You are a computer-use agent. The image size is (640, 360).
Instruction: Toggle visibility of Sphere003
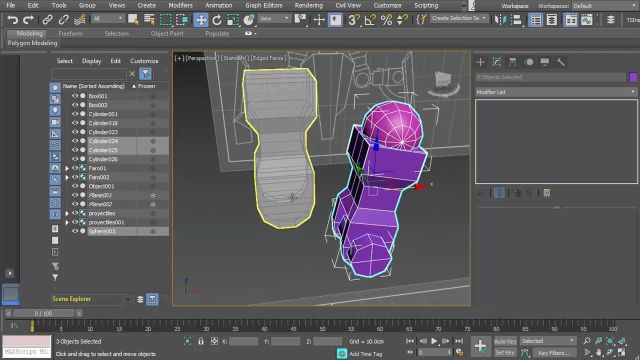coord(75,231)
